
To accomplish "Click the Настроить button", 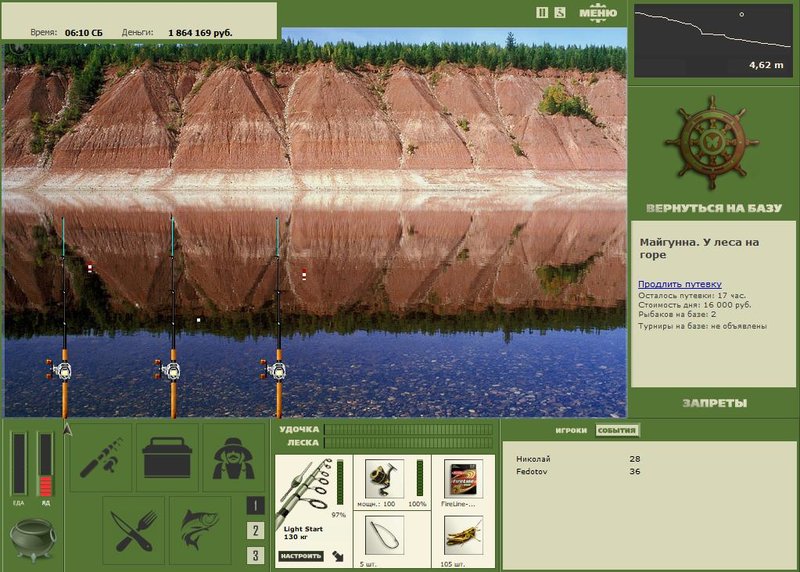I will coord(301,556).
